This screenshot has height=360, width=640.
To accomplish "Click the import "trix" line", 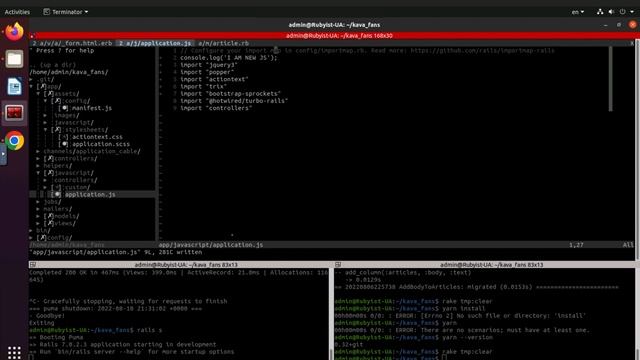I will (x=203, y=87).
